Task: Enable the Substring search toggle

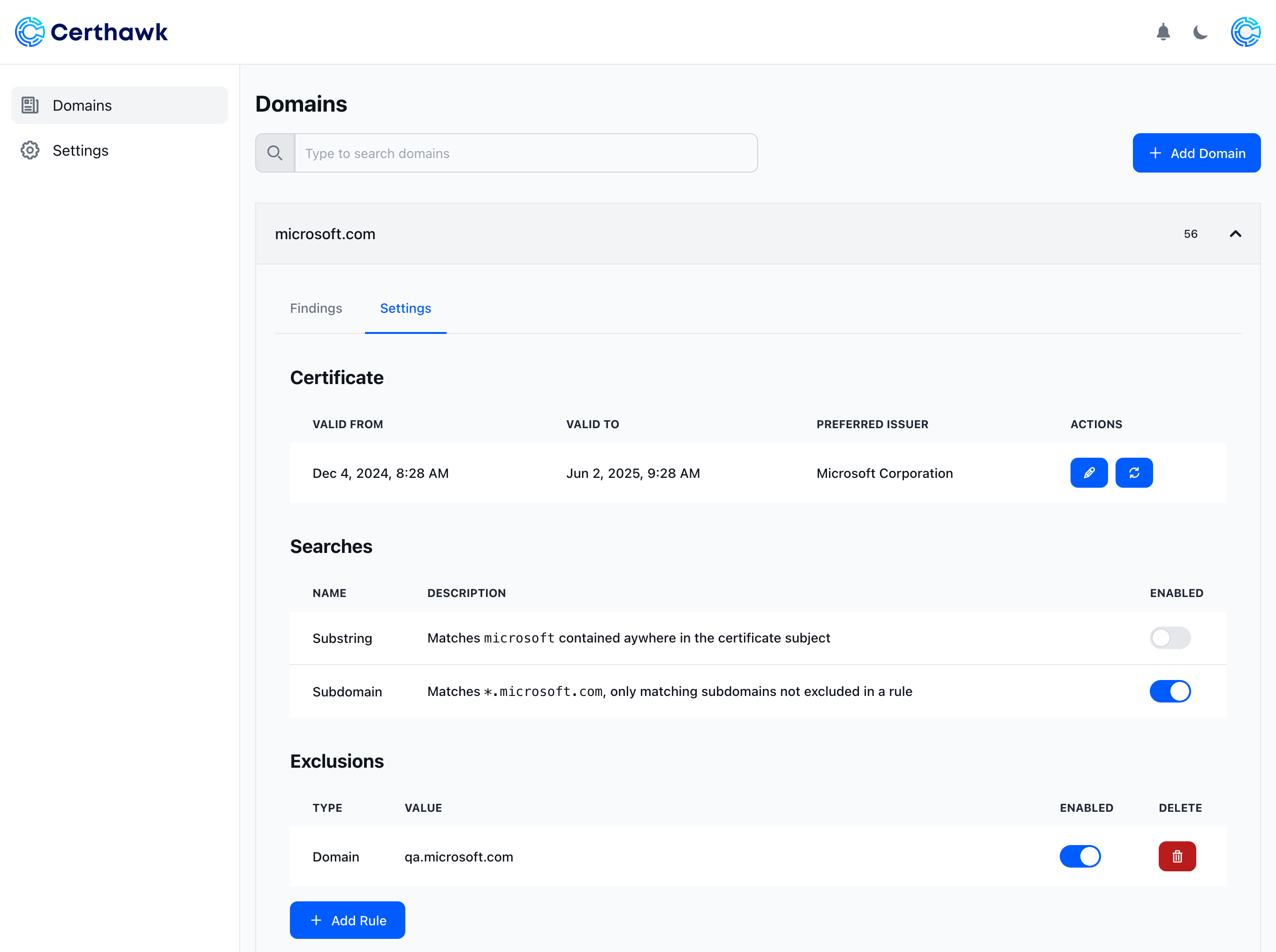Action: click(1170, 637)
